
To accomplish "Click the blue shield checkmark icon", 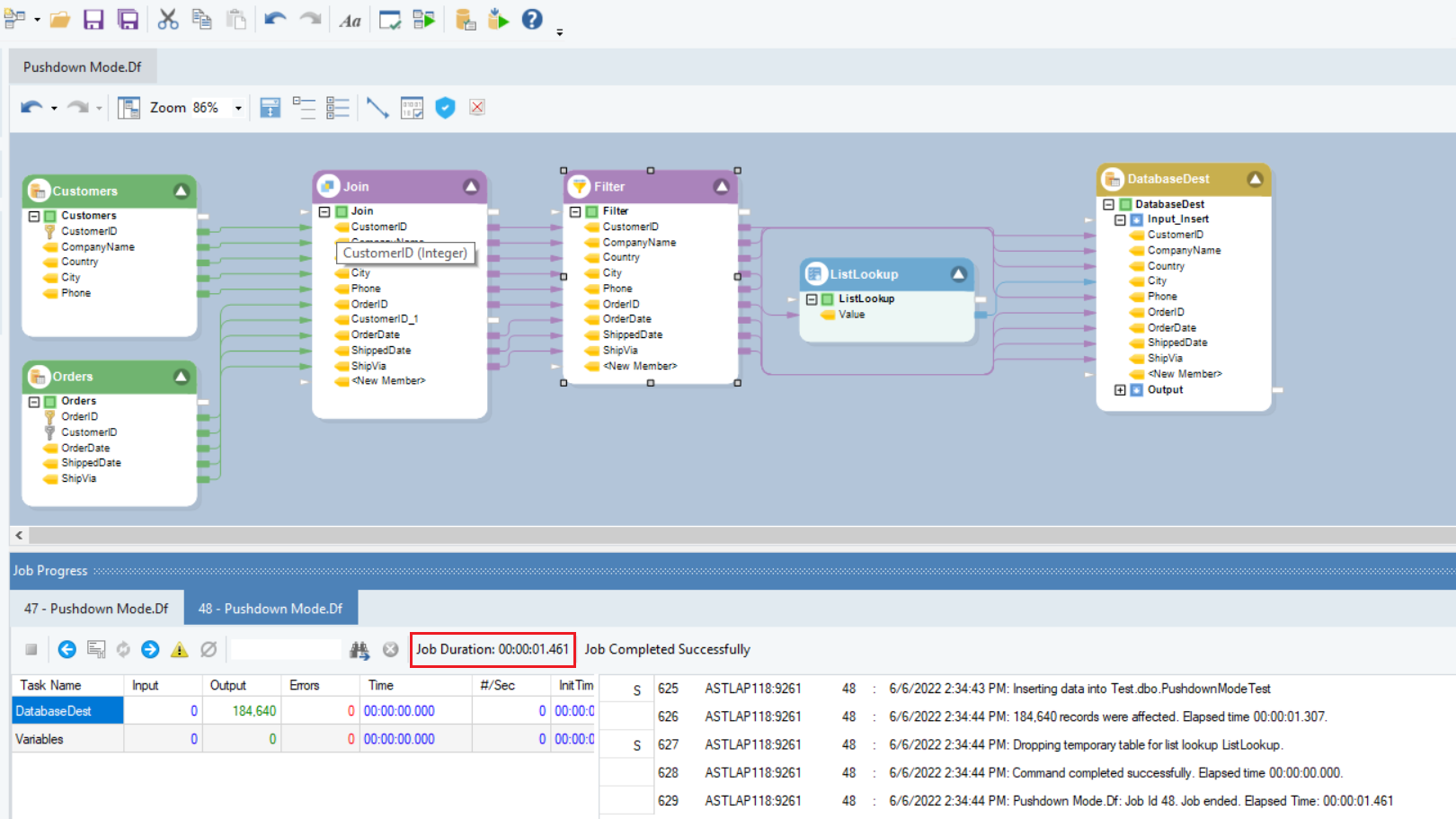I will pos(445,108).
